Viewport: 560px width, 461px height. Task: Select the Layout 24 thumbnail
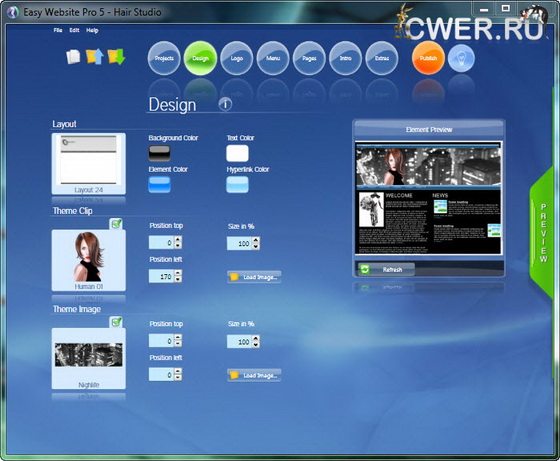(x=89, y=164)
